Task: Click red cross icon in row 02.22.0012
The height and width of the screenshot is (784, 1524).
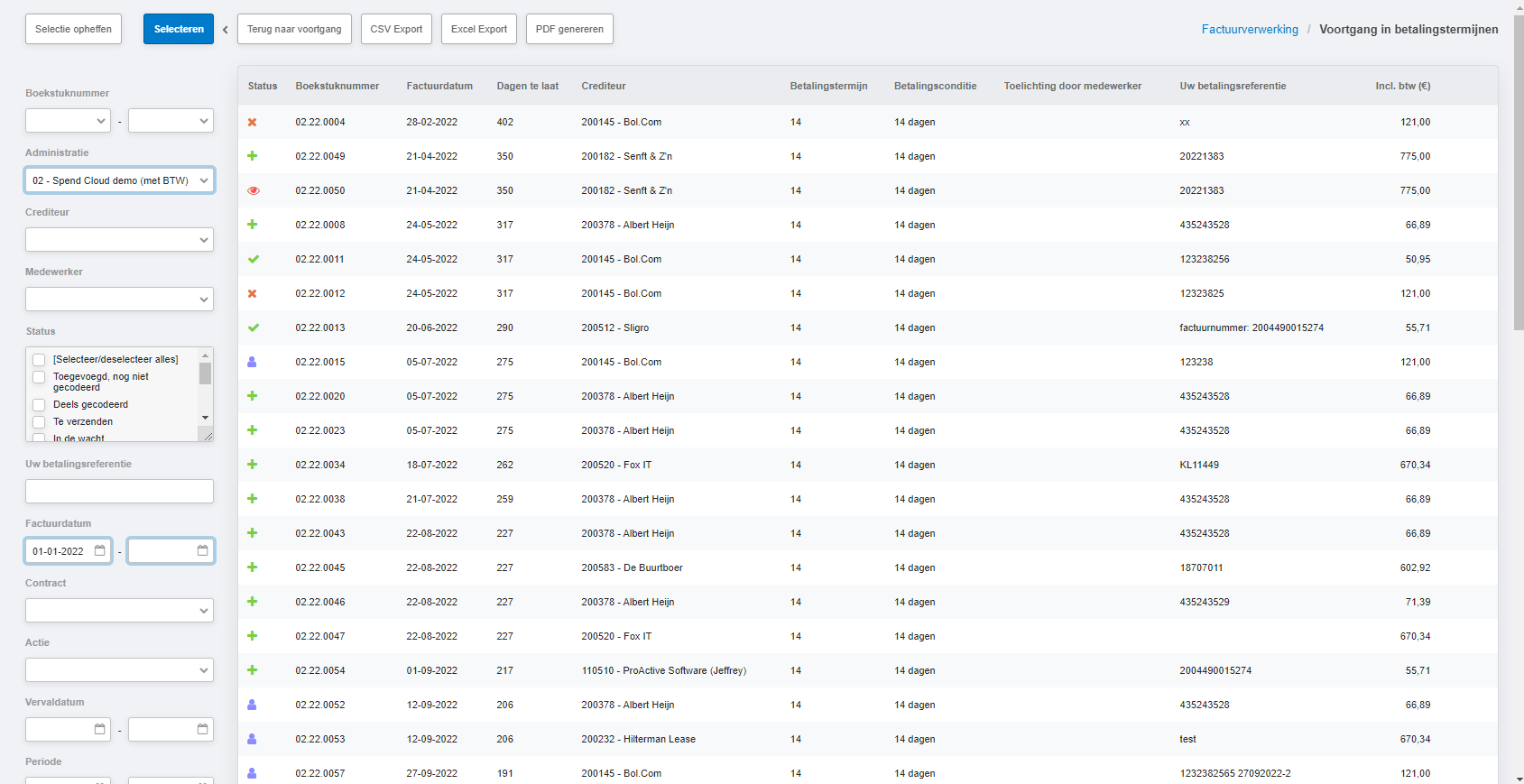Action: click(253, 293)
